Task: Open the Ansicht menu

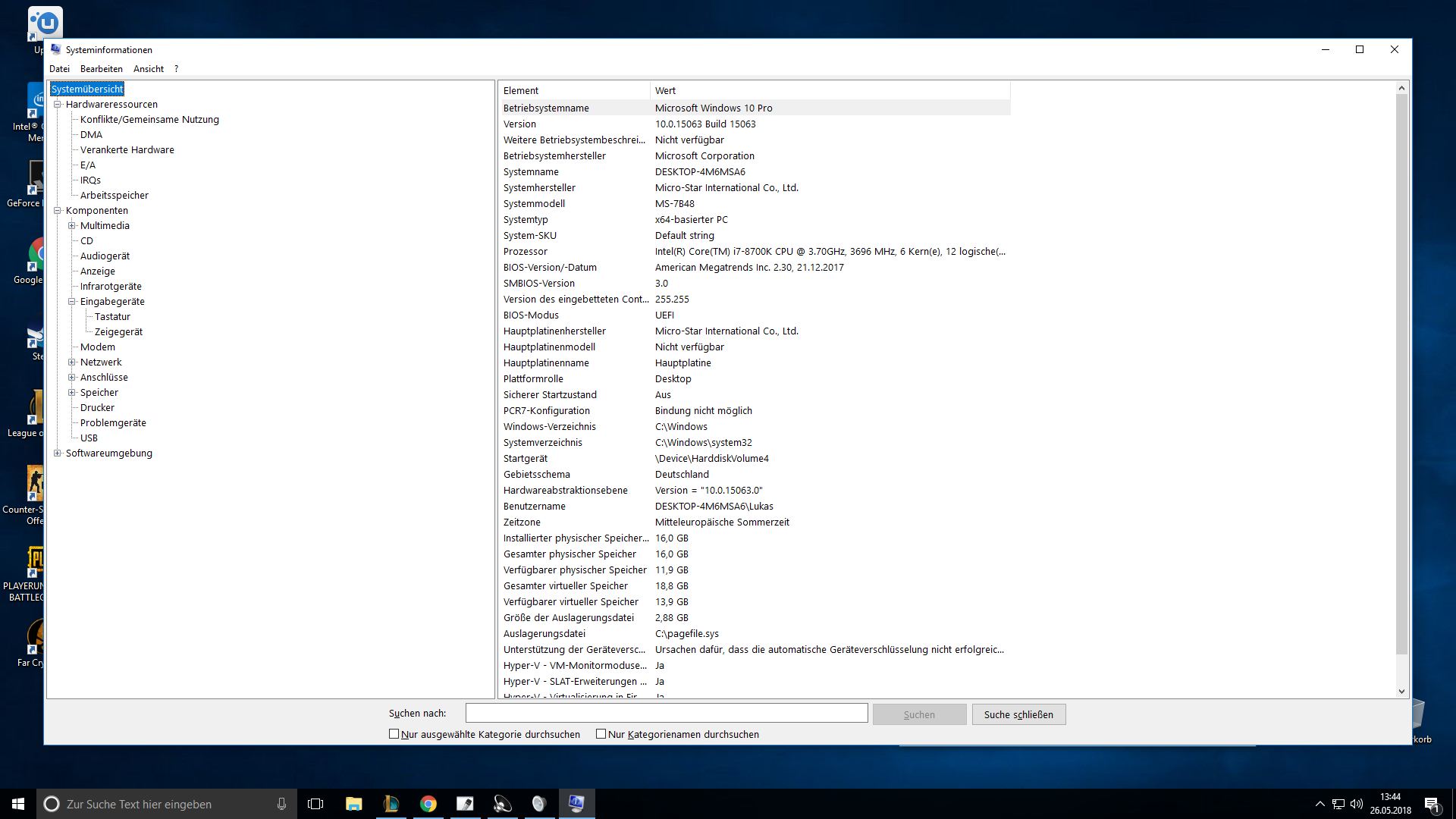Action: (x=148, y=69)
